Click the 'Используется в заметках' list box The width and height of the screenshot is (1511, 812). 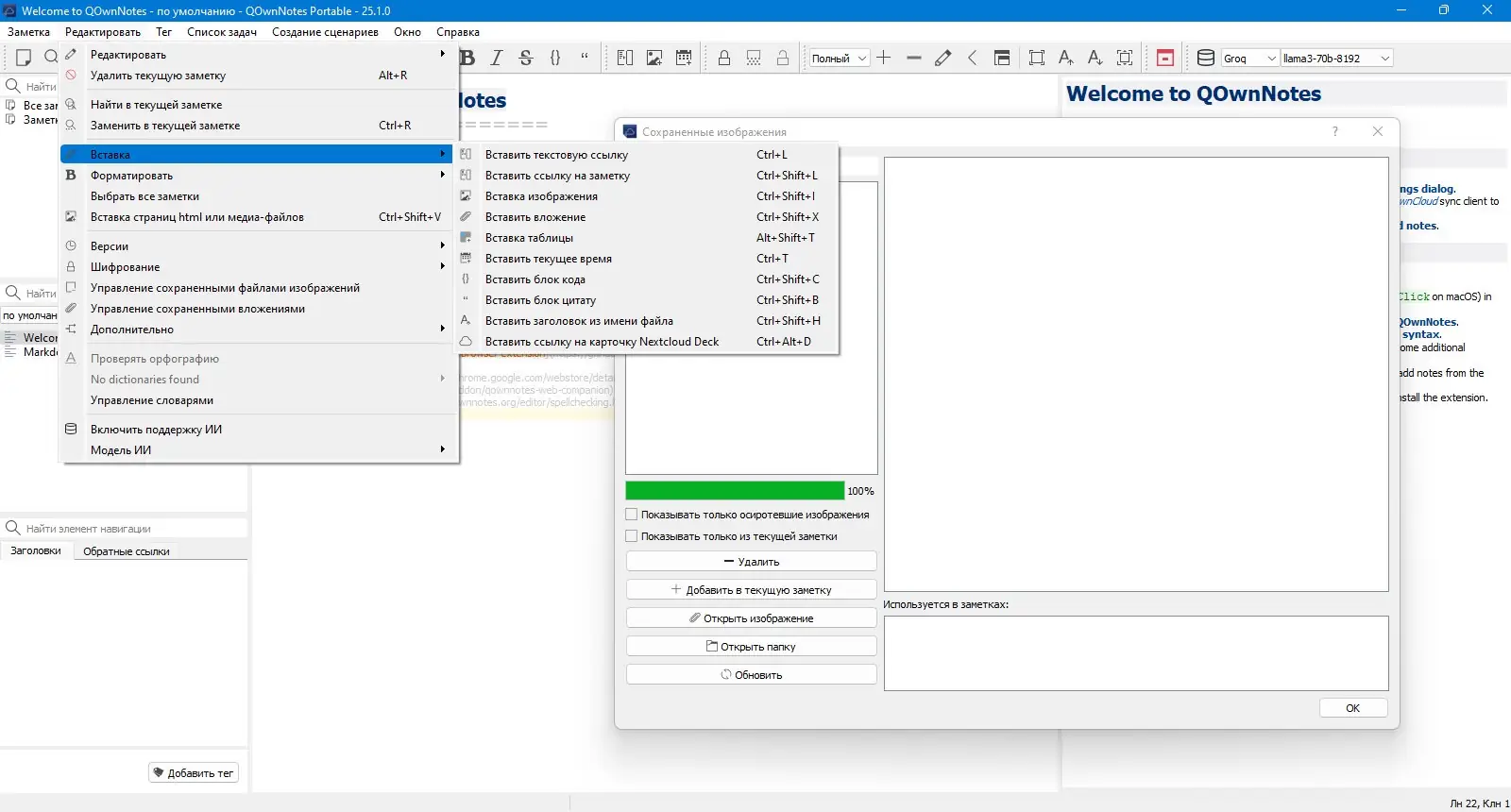coord(1136,653)
